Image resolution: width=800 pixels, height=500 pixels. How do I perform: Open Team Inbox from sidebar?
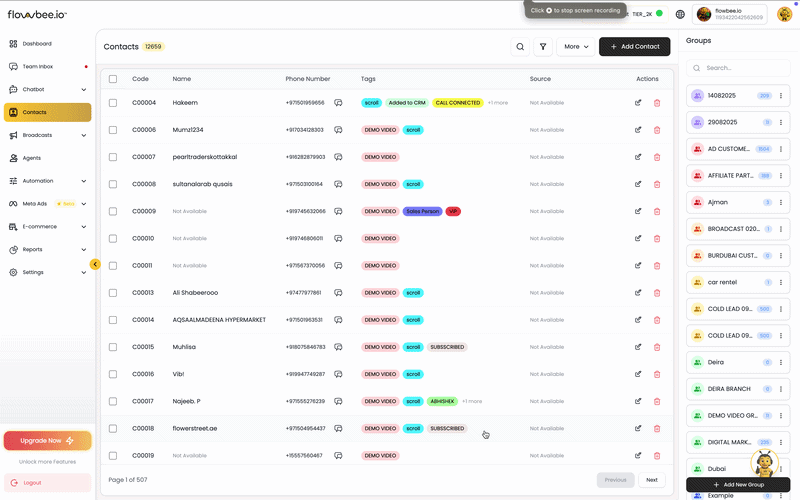[x=40, y=67]
